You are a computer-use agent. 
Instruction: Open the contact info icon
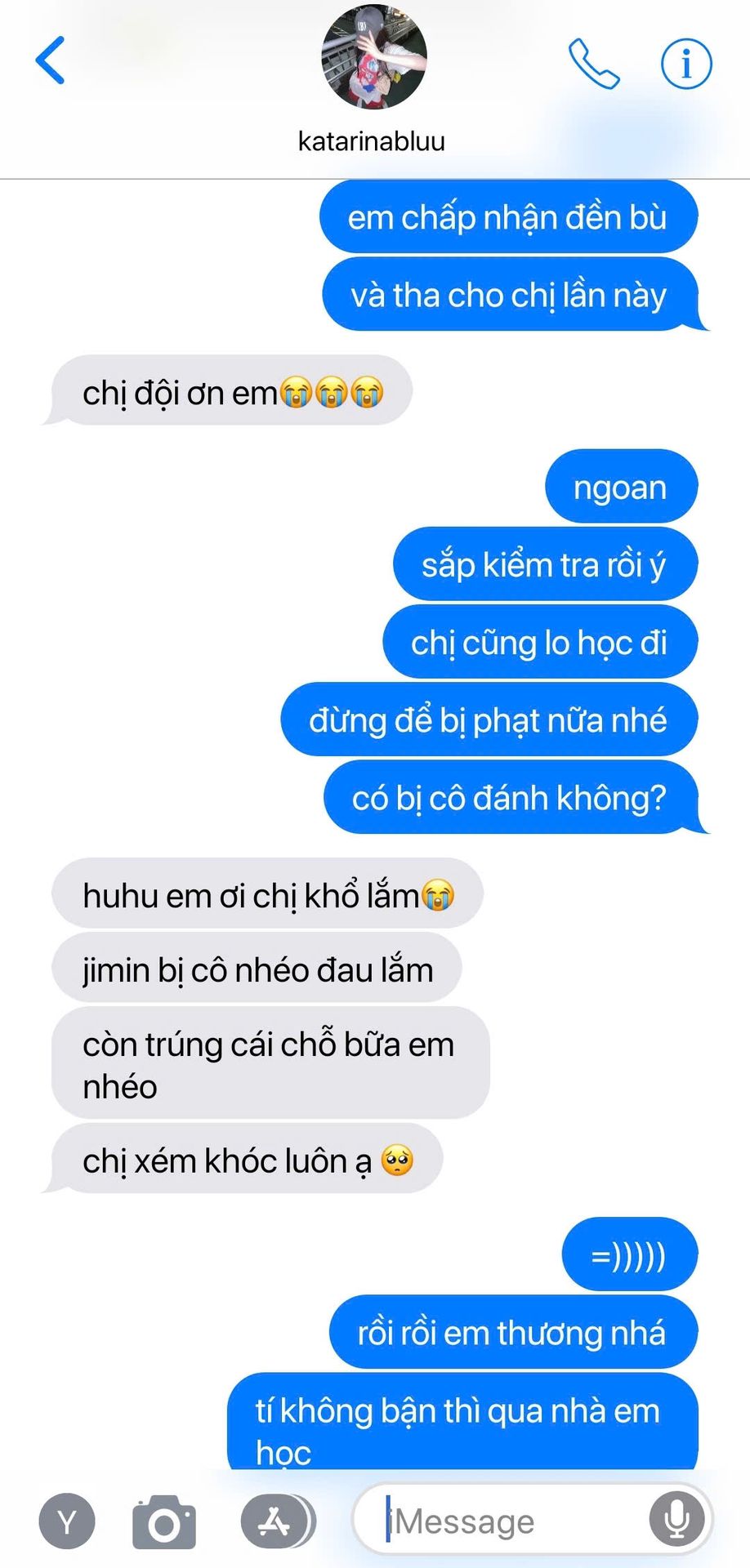click(686, 63)
